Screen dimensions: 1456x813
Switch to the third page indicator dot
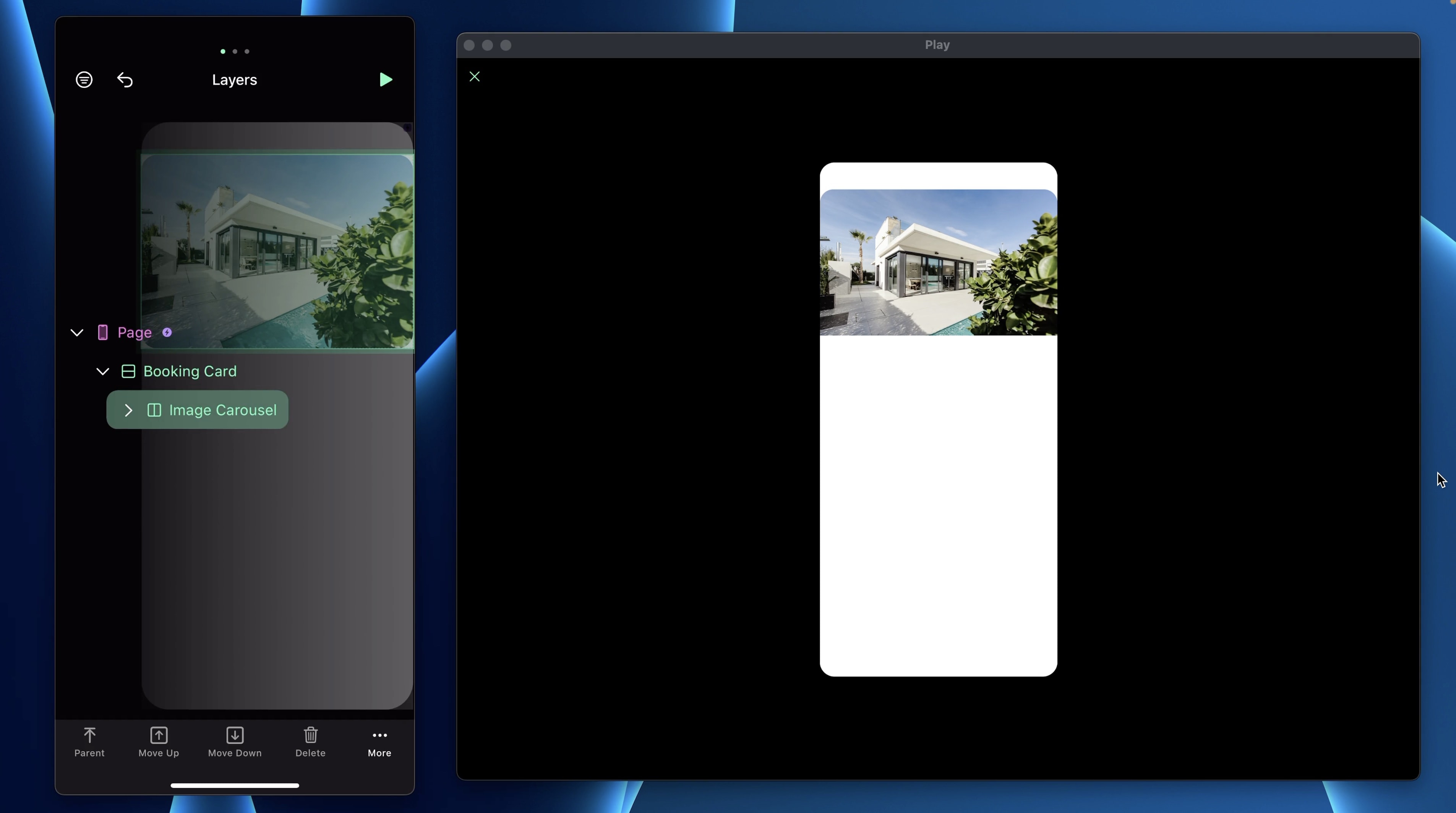click(247, 52)
